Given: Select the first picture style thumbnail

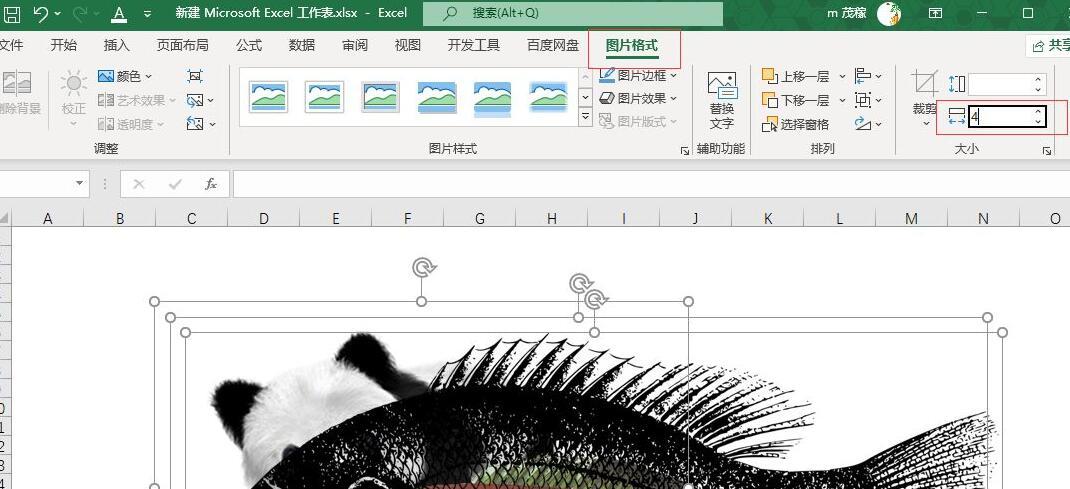Looking at the screenshot, I should click(268, 96).
